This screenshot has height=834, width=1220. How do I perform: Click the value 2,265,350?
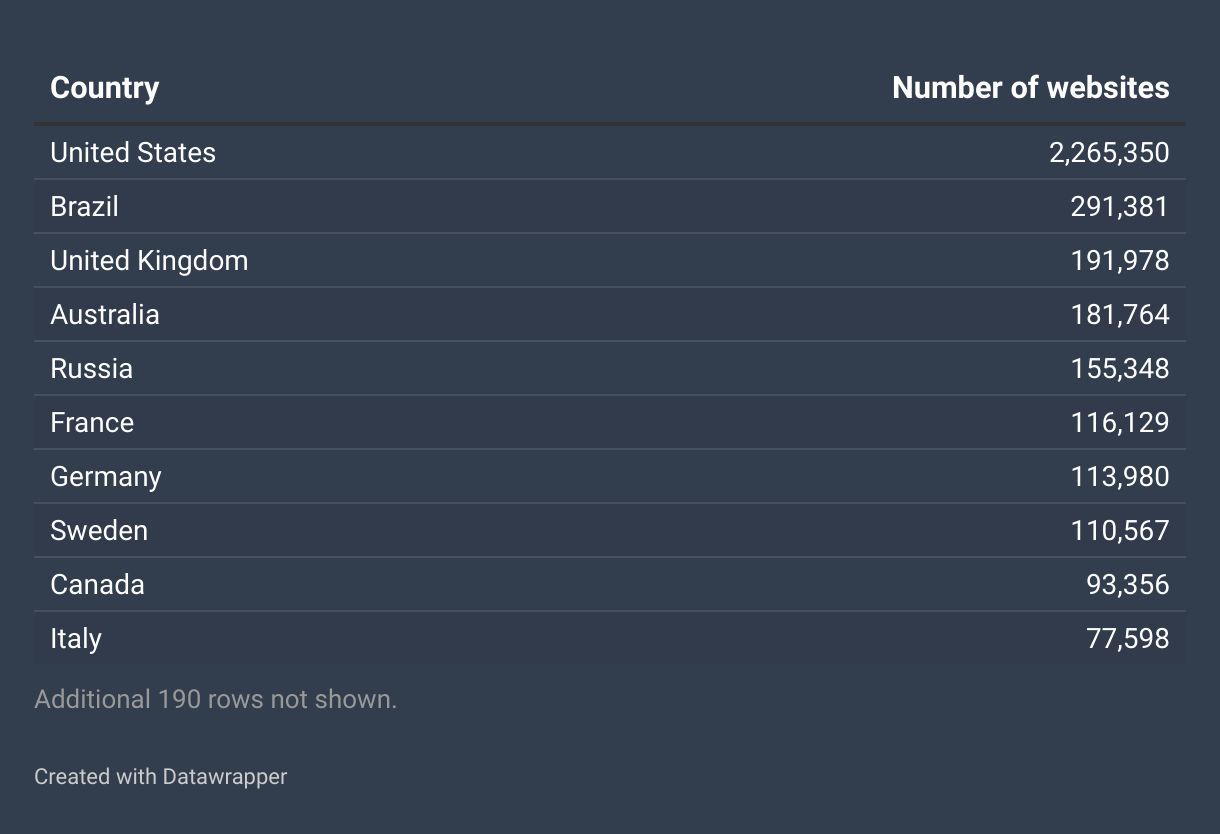click(1109, 153)
